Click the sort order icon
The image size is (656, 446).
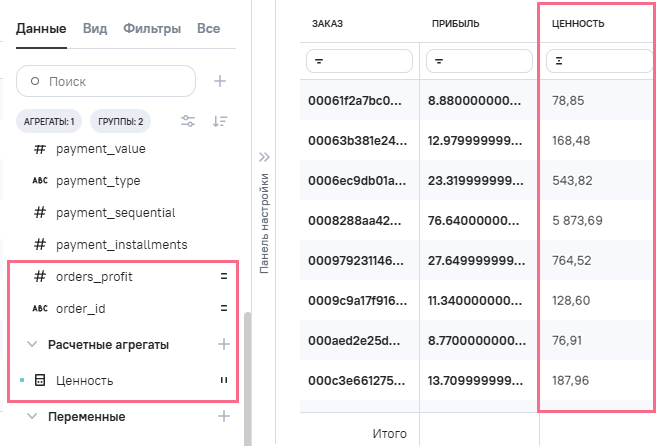pyautogui.click(x=220, y=121)
